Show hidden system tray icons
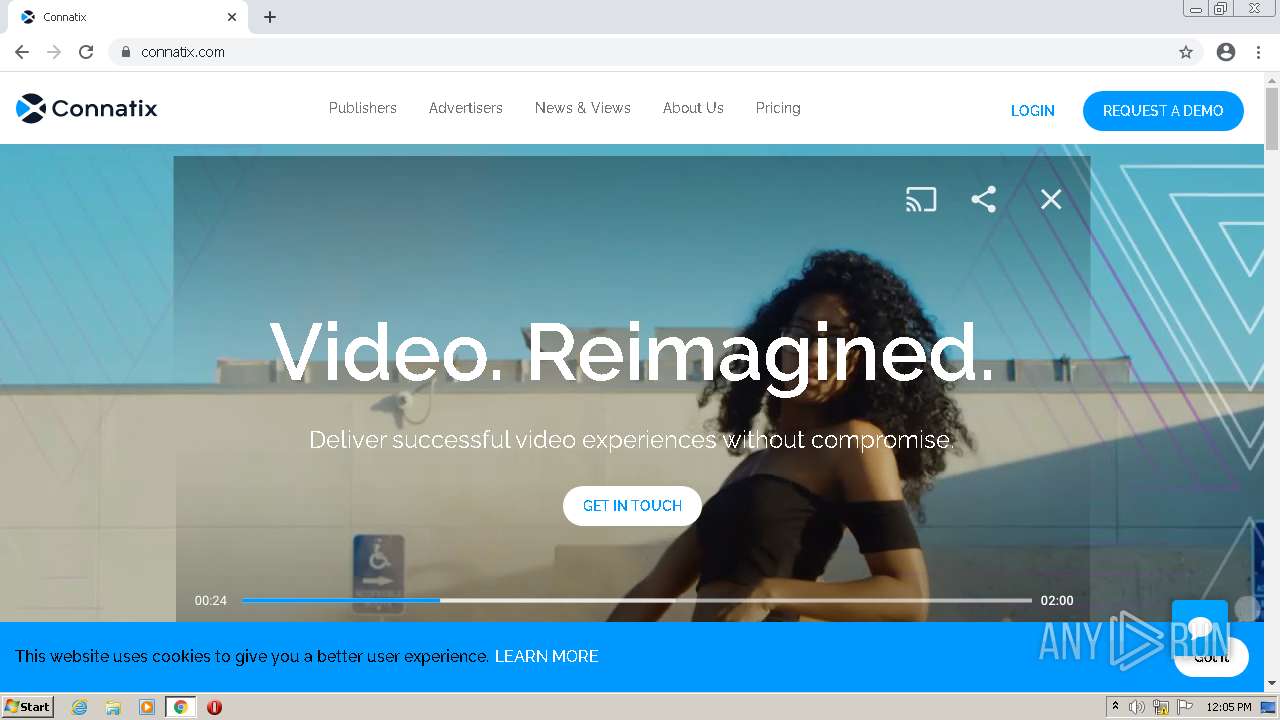1280x720 pixels. 1115,707
